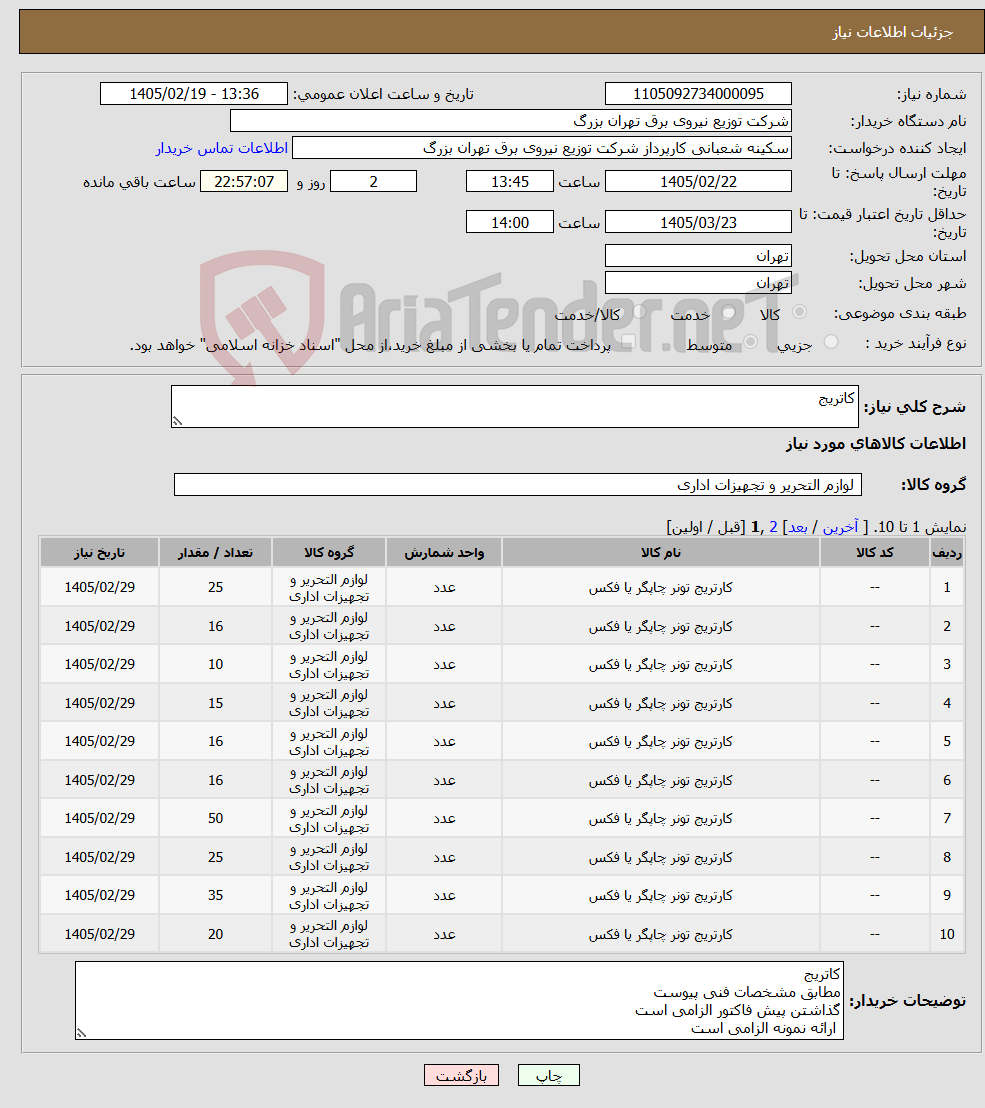
Task: Click item name in row 1
Action: (x=661, y=588)
